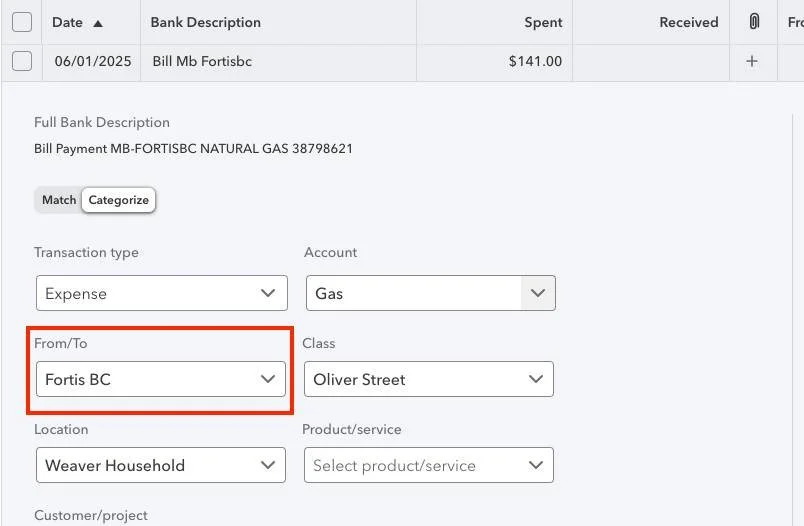Click the Received column header

[x=688, y=22]
